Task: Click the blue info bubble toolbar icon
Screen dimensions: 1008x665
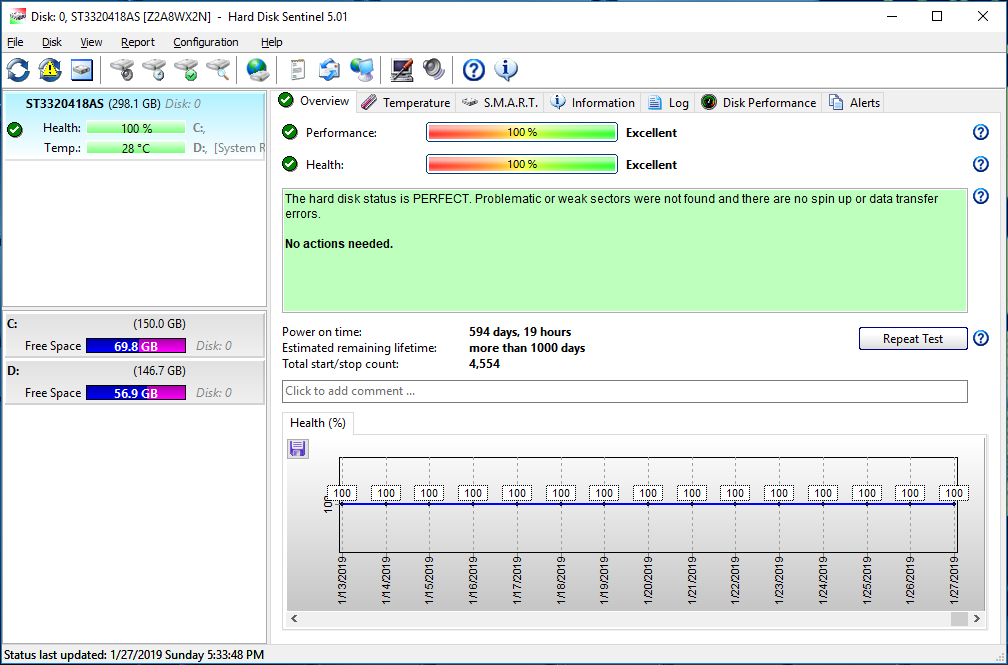Action: (x=506, y=70)
